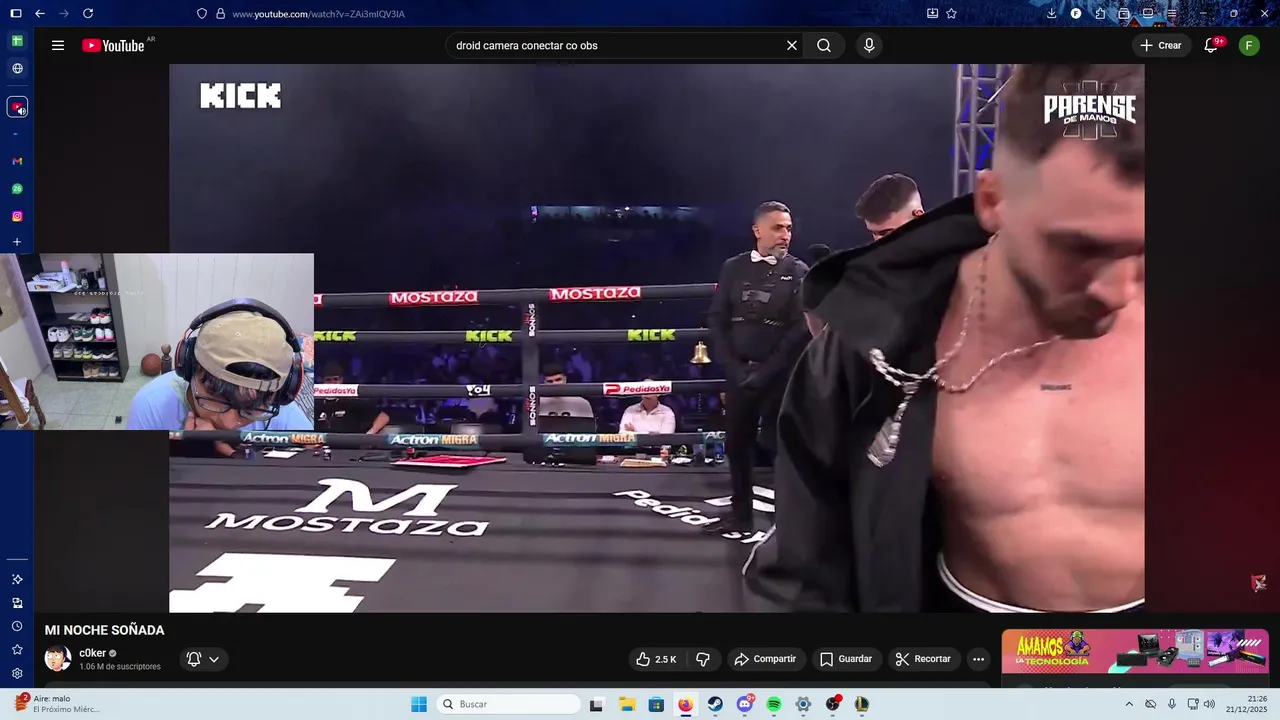The width and height of the screenshot is (1280, 720).
Task: Clear the search box text with X
Action: click(x=792, y=45)
